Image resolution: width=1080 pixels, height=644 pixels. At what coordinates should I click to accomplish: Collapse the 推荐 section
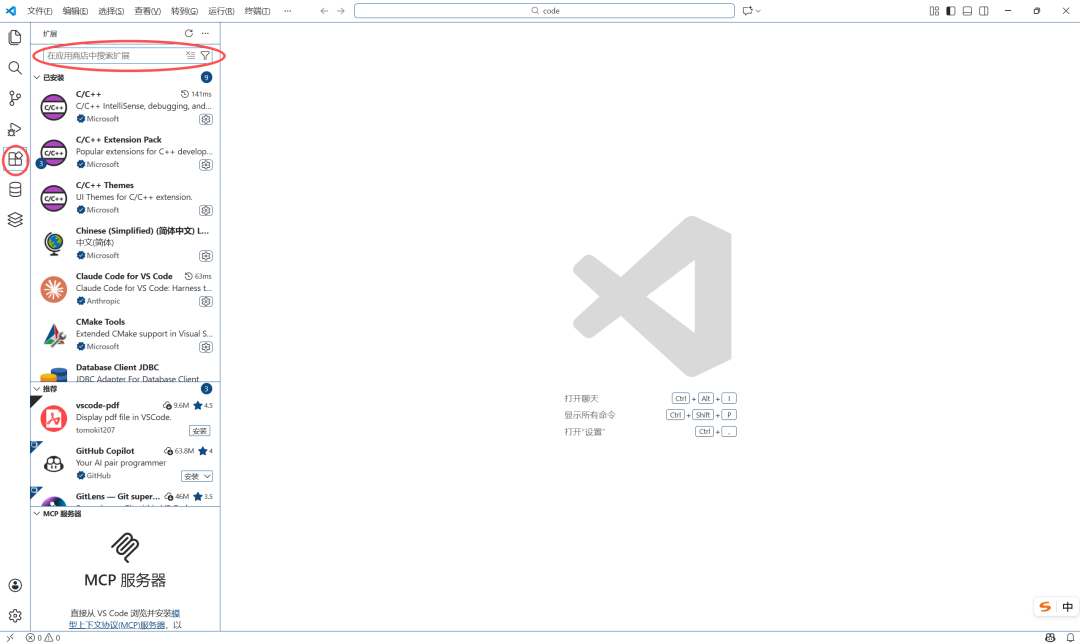pos(37,388)
